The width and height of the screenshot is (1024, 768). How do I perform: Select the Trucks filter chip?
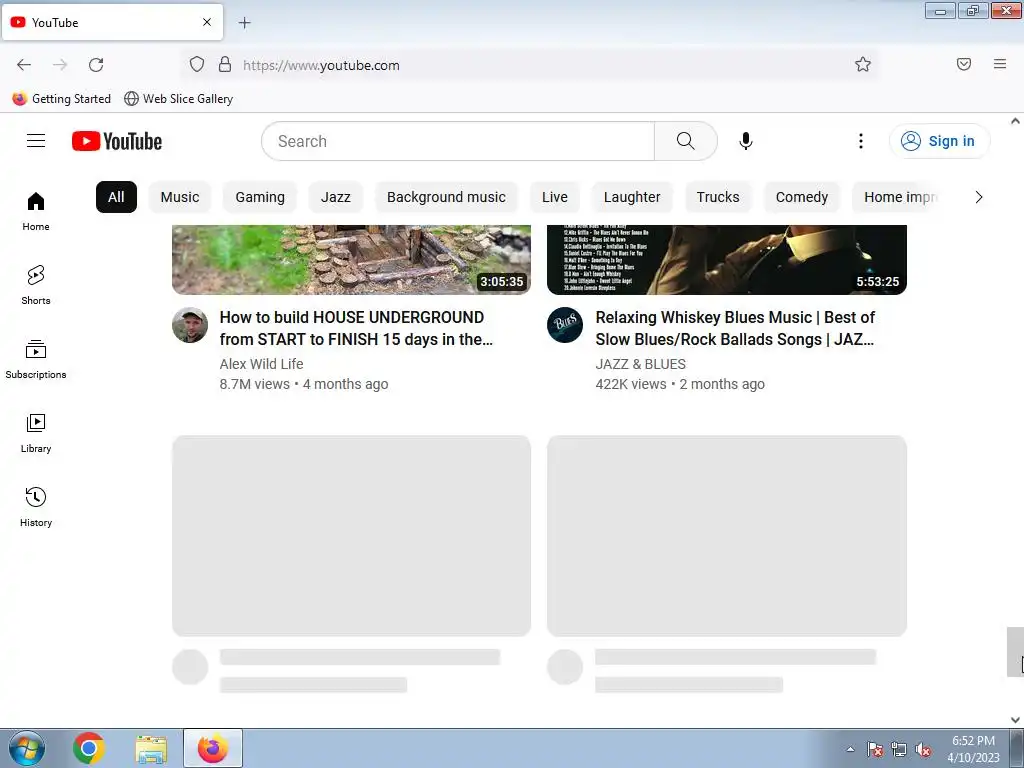718,197
